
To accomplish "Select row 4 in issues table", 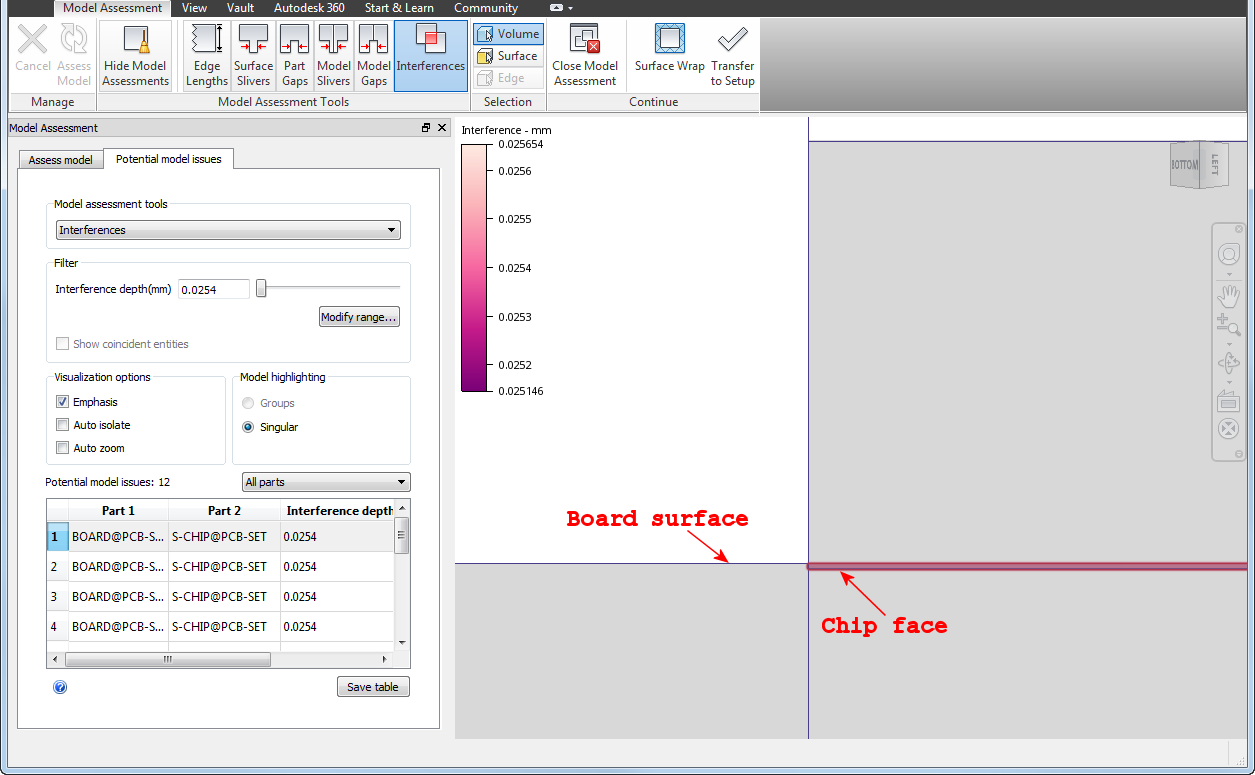I will pyautogui.click(x=221, y=626).
